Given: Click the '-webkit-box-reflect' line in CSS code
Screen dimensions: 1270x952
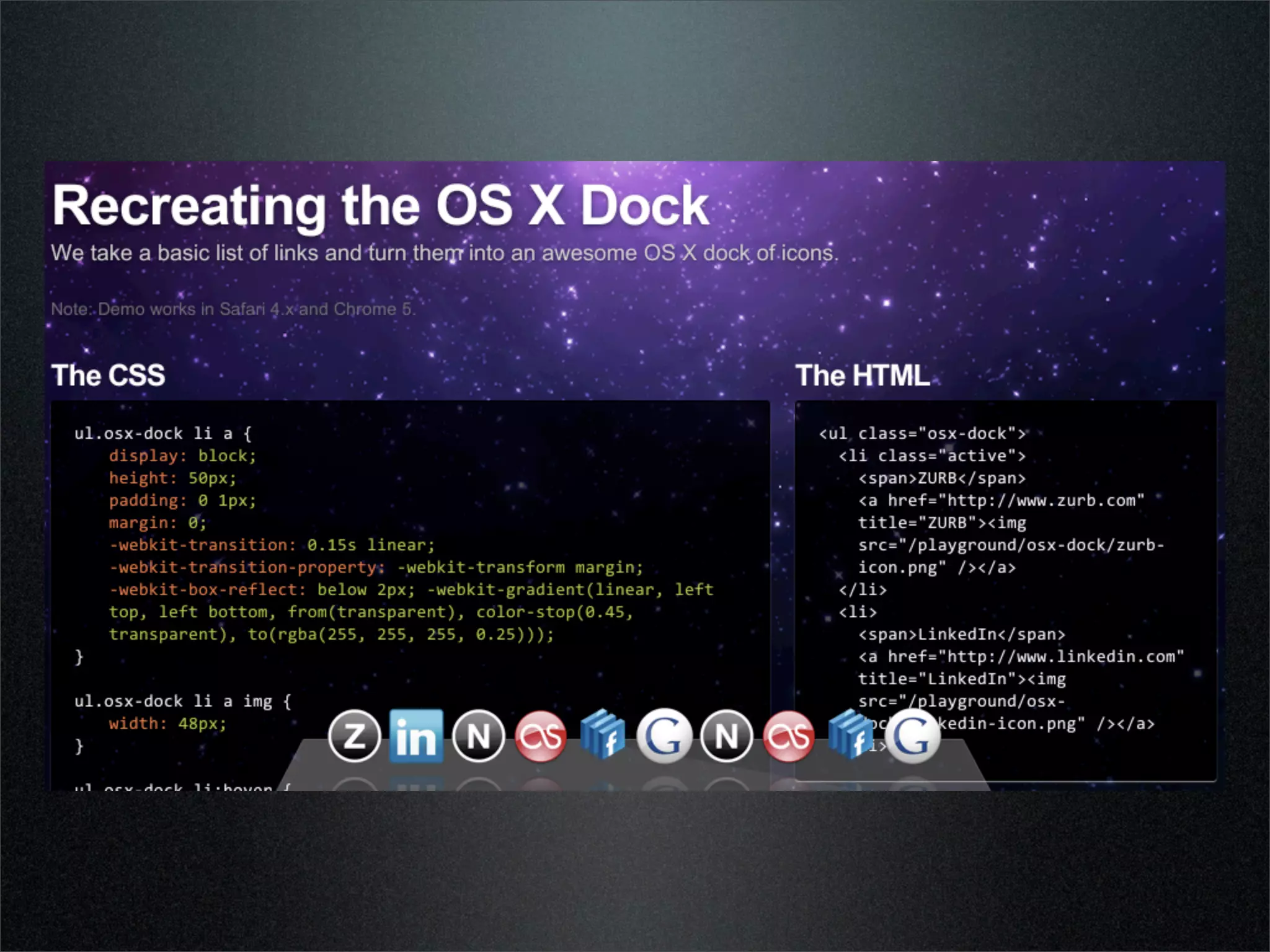Looking at the screenshot, I should (x=208, y=589).
